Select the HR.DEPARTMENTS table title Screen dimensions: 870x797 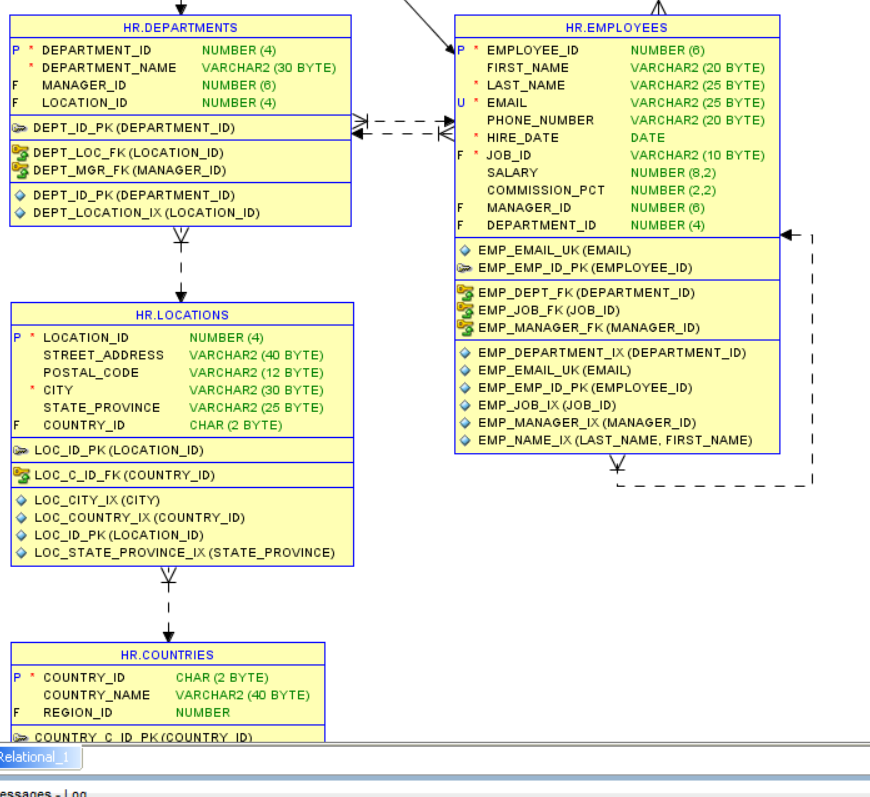tap(180, 27)
